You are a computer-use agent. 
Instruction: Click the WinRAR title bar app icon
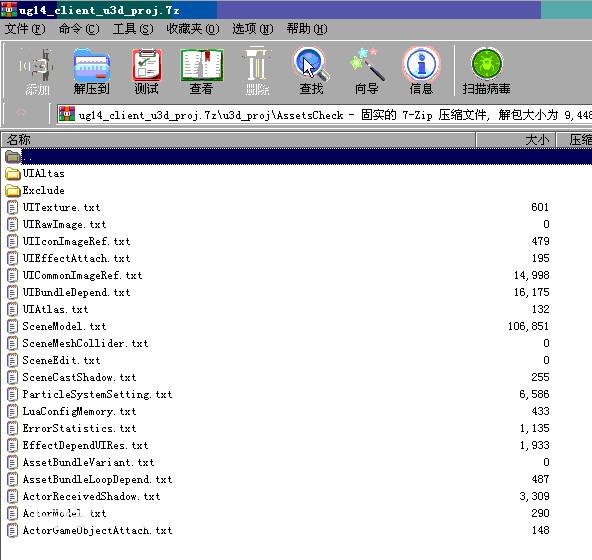[x=8, y=10]
